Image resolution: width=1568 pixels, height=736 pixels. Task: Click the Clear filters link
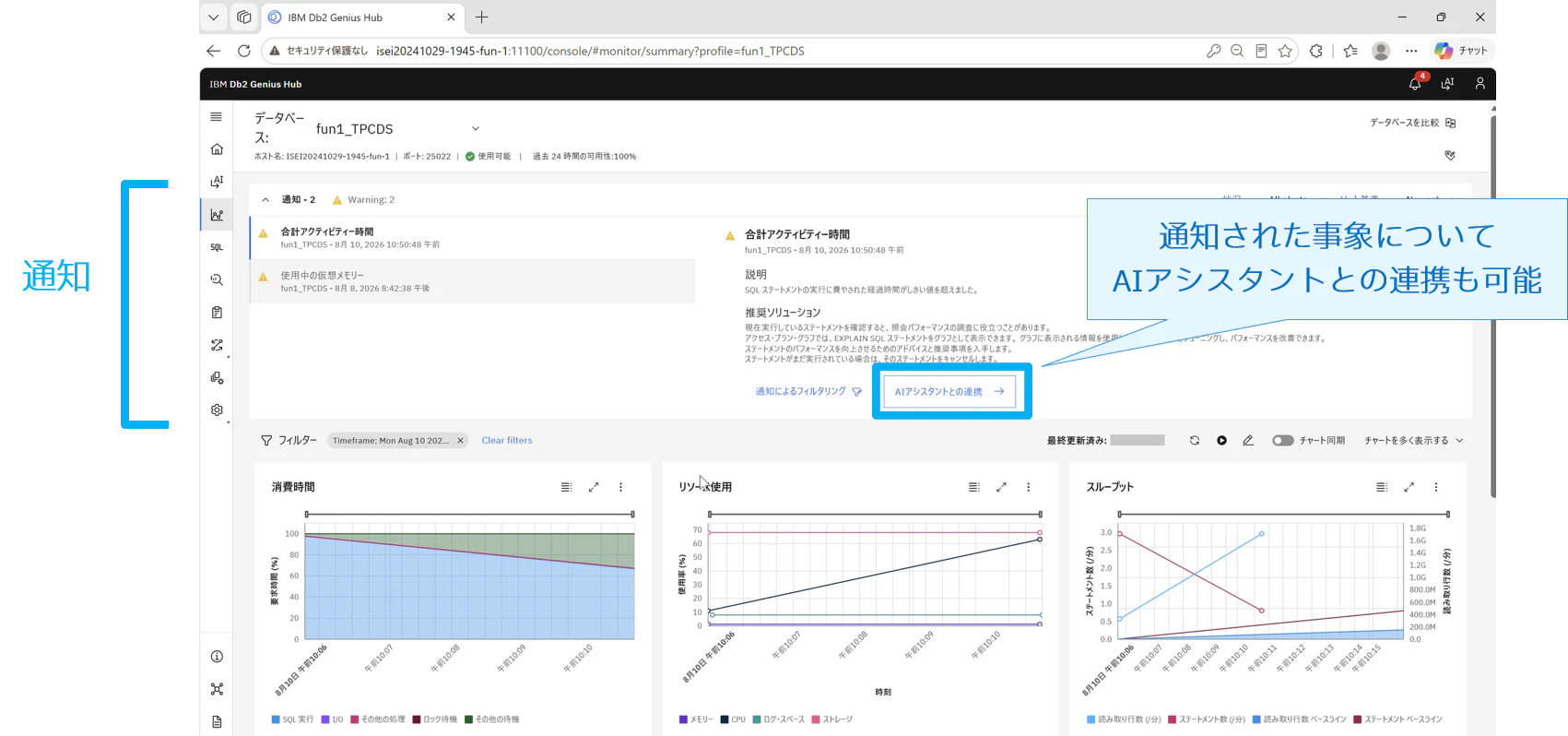pos(507,441)
